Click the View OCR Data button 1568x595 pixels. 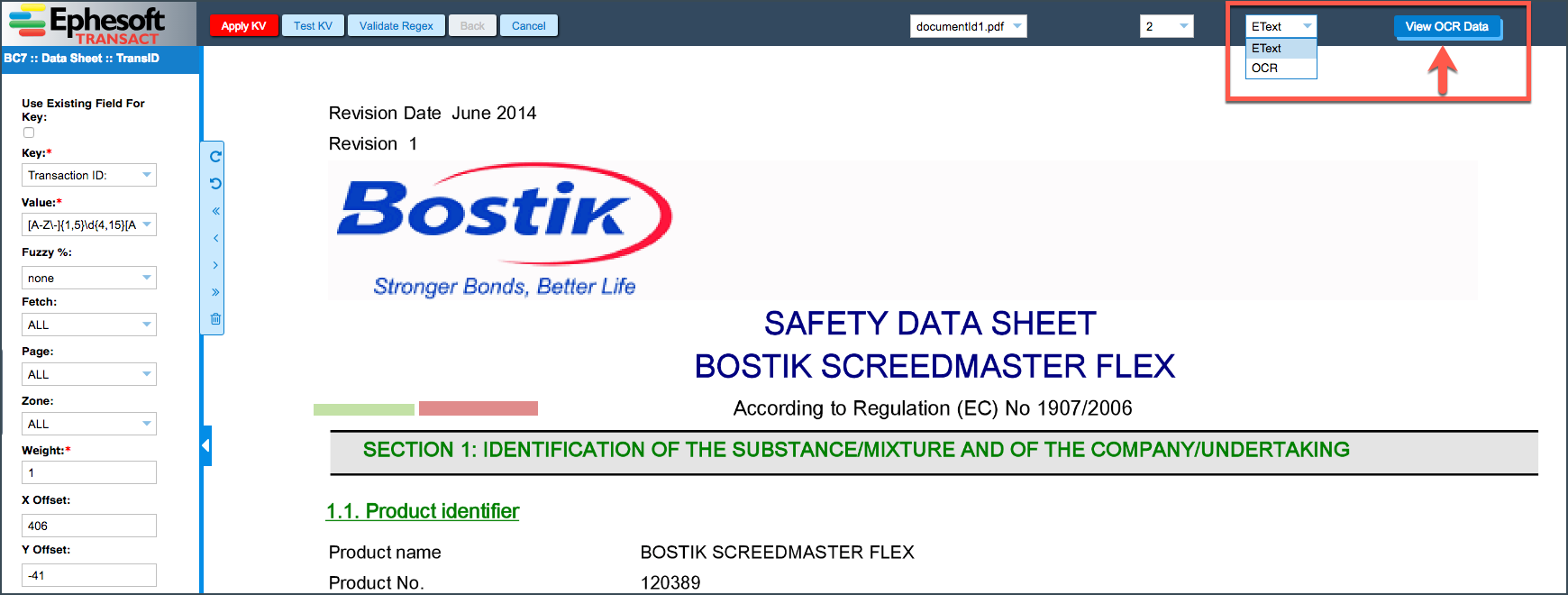(x=1447, y=27)
